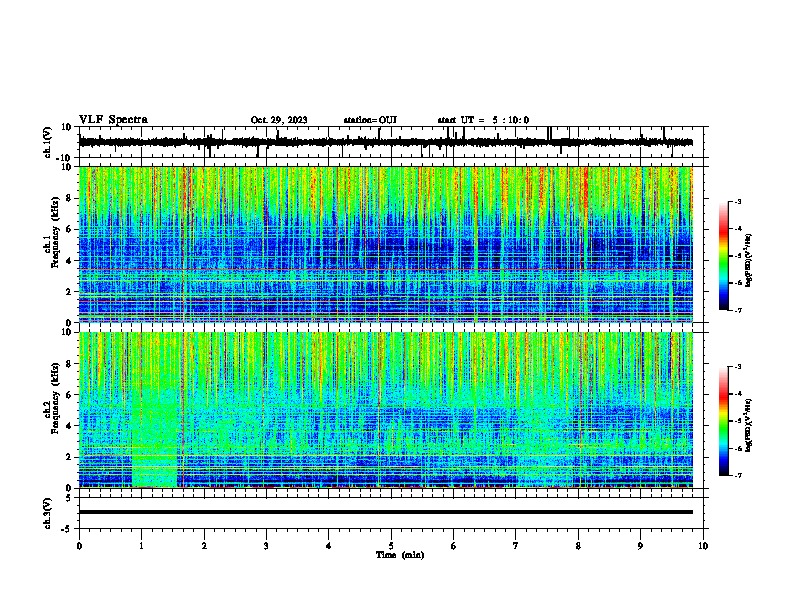Screen dimensions: 792x612
Task: Click the "VLF Spectra" title text
Action: click(113, 120)
